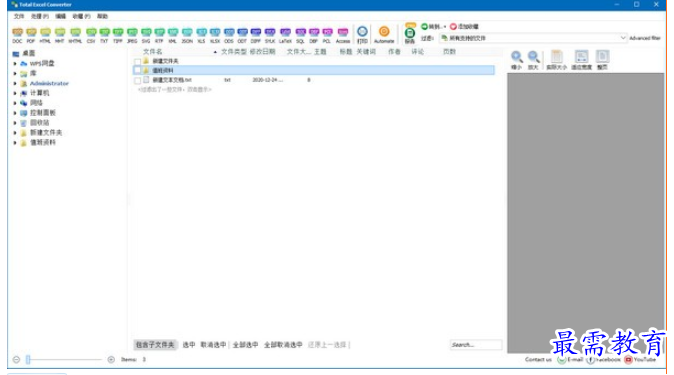Viewport: 674px width, 375px height.
Task: Expand the 控制面板 node
Action: 15,113
